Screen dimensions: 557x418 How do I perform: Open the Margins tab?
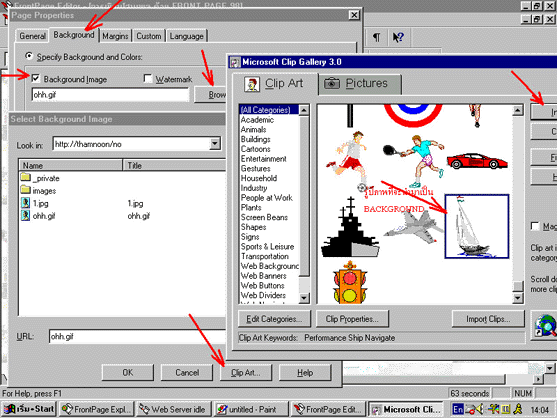(115, 36)
